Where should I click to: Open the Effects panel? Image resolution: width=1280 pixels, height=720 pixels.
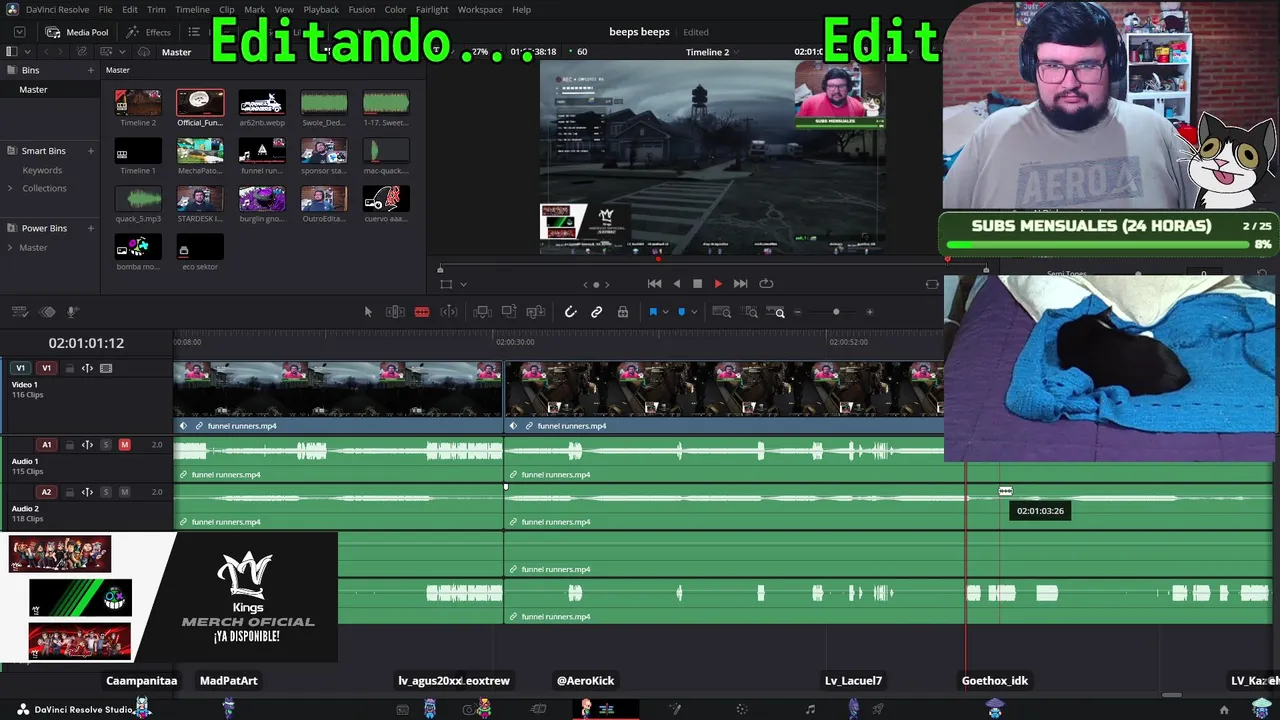pyautogui.click(x=150, y=32)
